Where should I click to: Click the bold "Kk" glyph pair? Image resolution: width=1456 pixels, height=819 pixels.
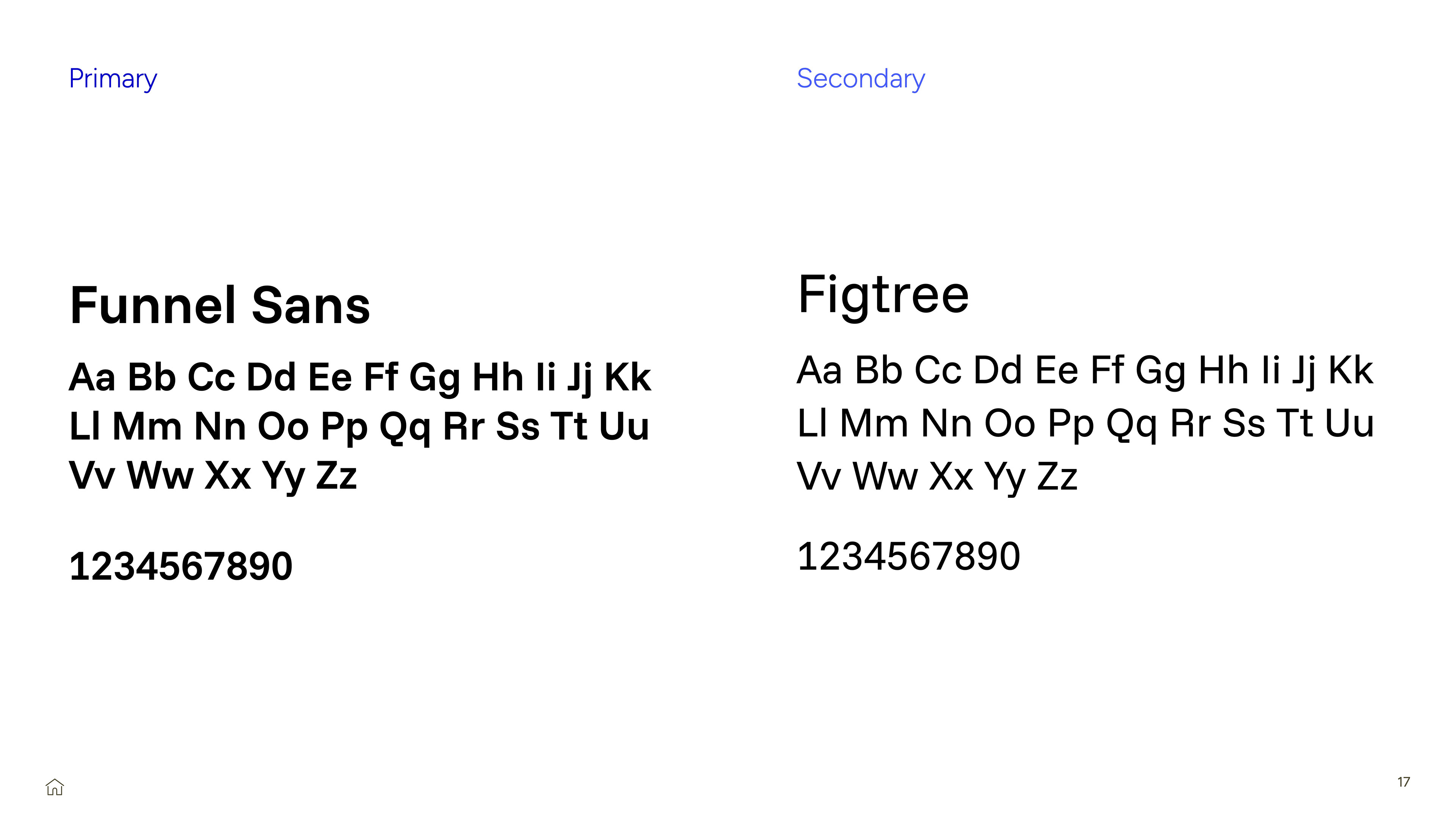click(x=628, y=378)
